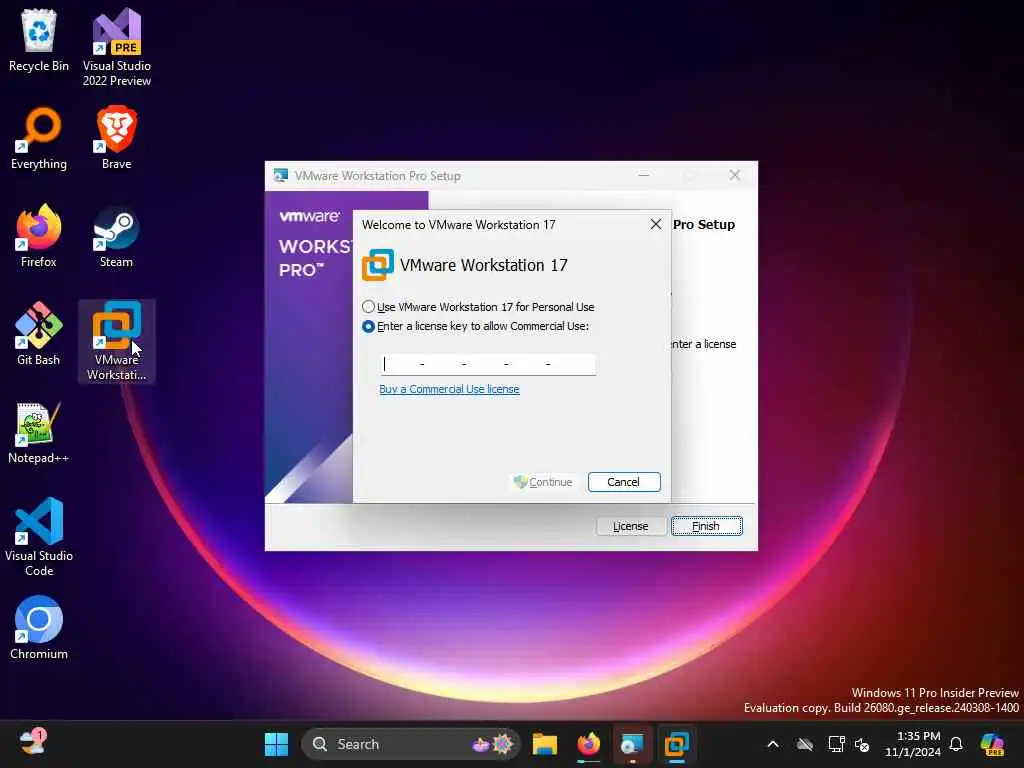
Task: Open the muted volume tray icon
Action: 862,744
